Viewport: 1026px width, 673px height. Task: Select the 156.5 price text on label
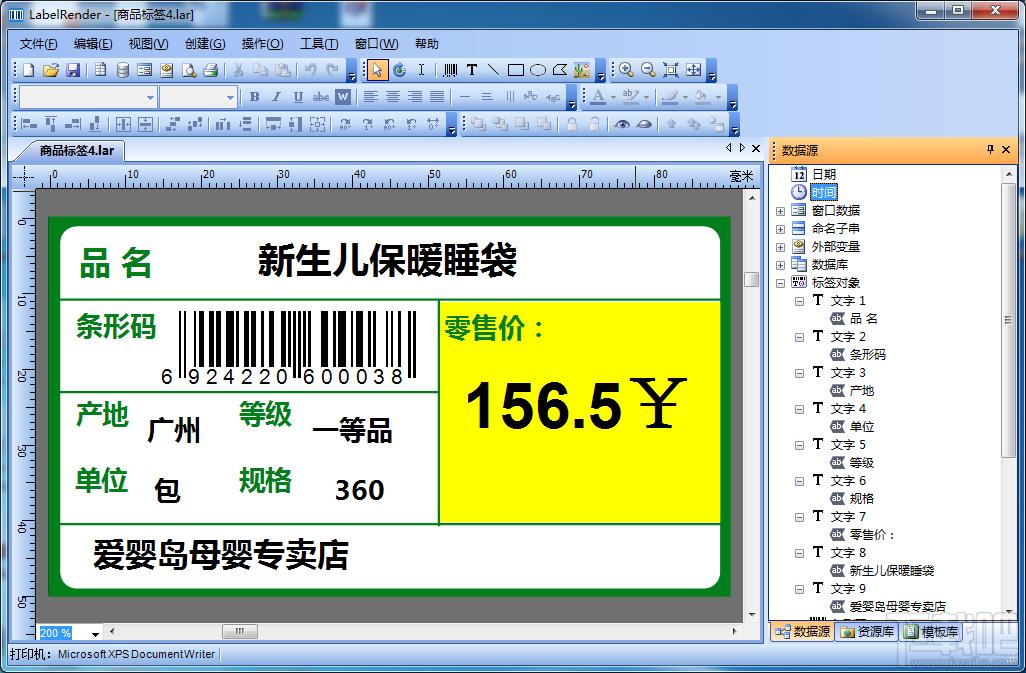point(543,406)
